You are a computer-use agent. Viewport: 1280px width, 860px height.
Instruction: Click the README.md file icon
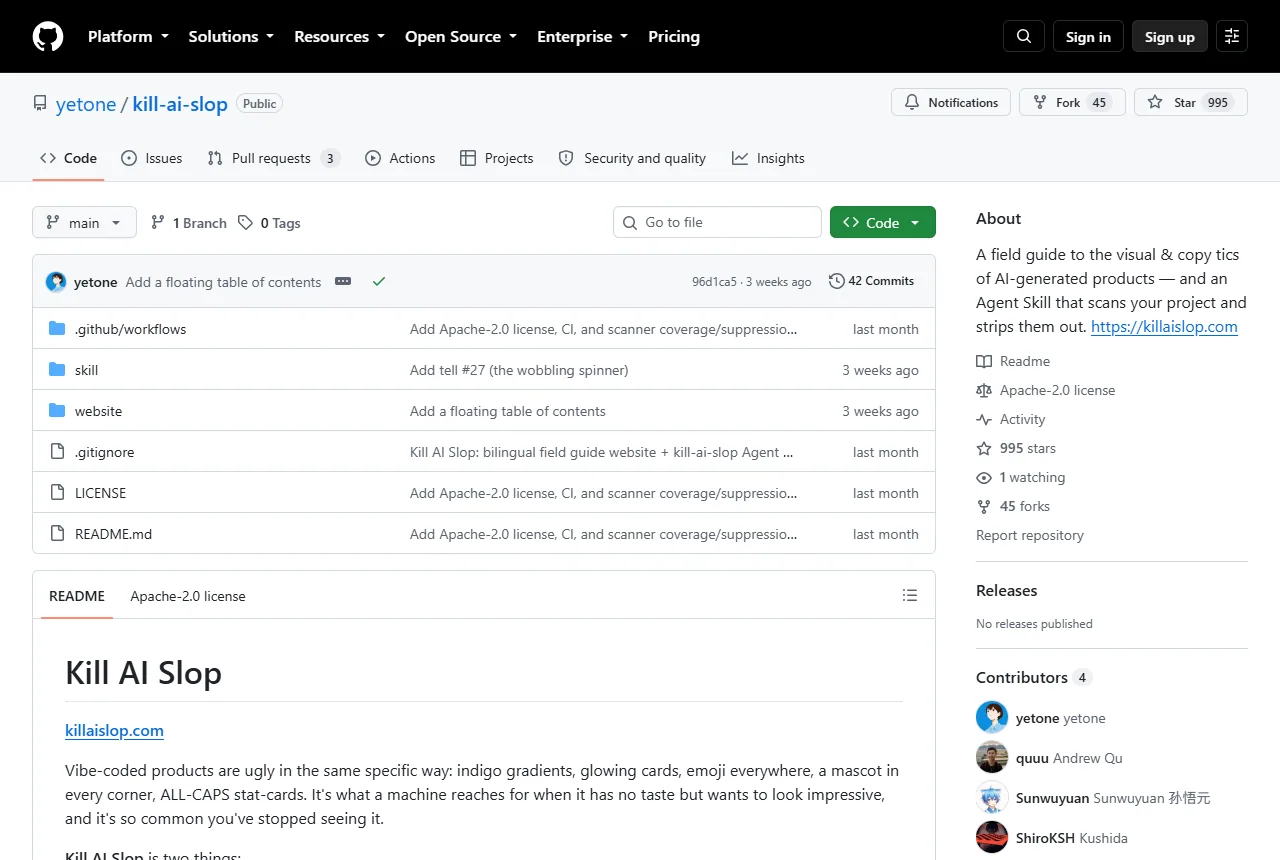pyautogui.click(x=57, y=534)
